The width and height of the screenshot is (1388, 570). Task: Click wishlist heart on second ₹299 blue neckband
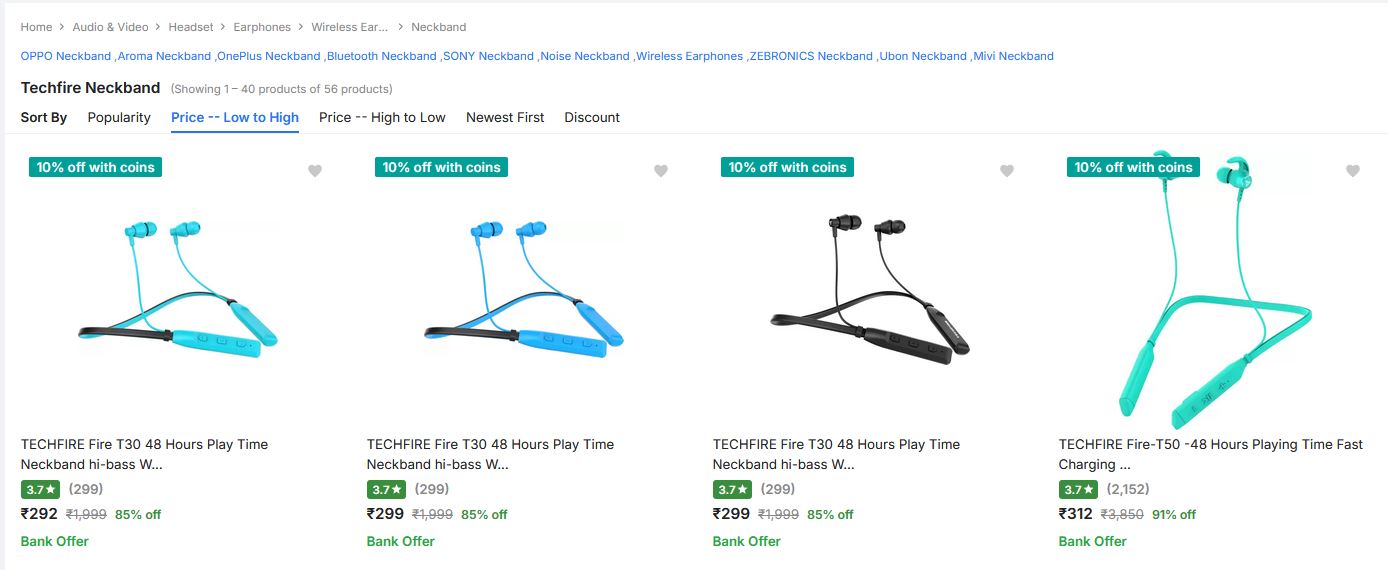pyautogui.click(x=661, y=171)
